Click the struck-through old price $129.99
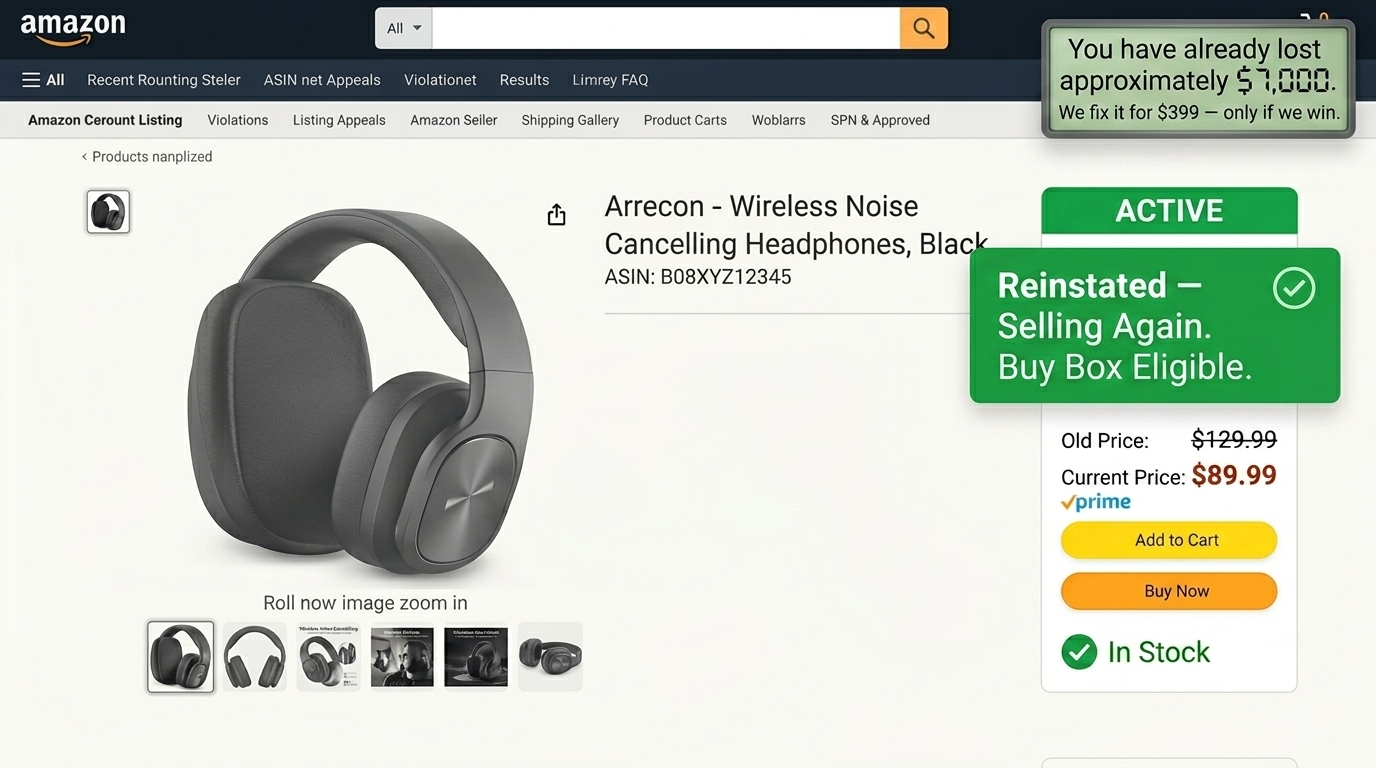 (x=1233, y=440)
